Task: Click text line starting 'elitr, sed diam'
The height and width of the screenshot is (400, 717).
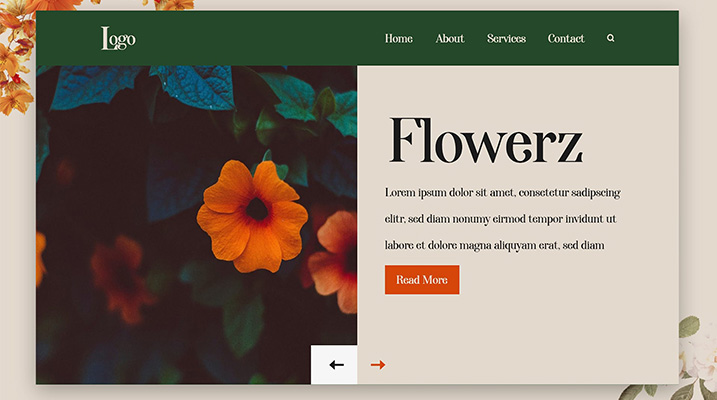Action: click(x=500, y=219)
